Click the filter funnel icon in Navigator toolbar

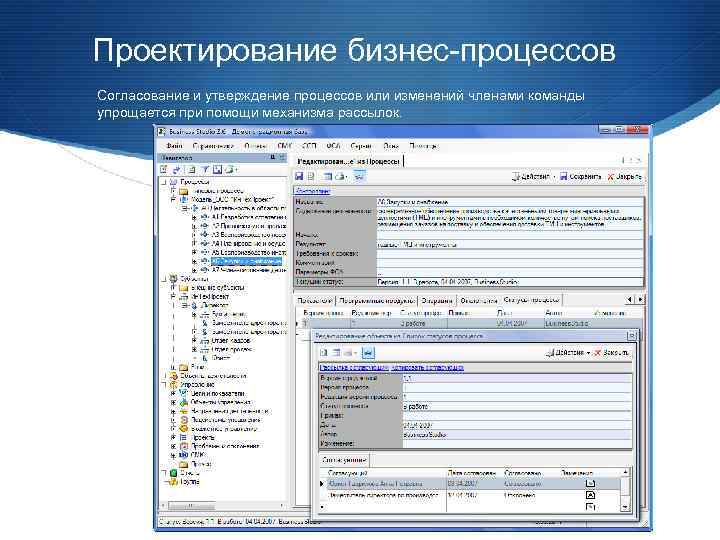205,170
